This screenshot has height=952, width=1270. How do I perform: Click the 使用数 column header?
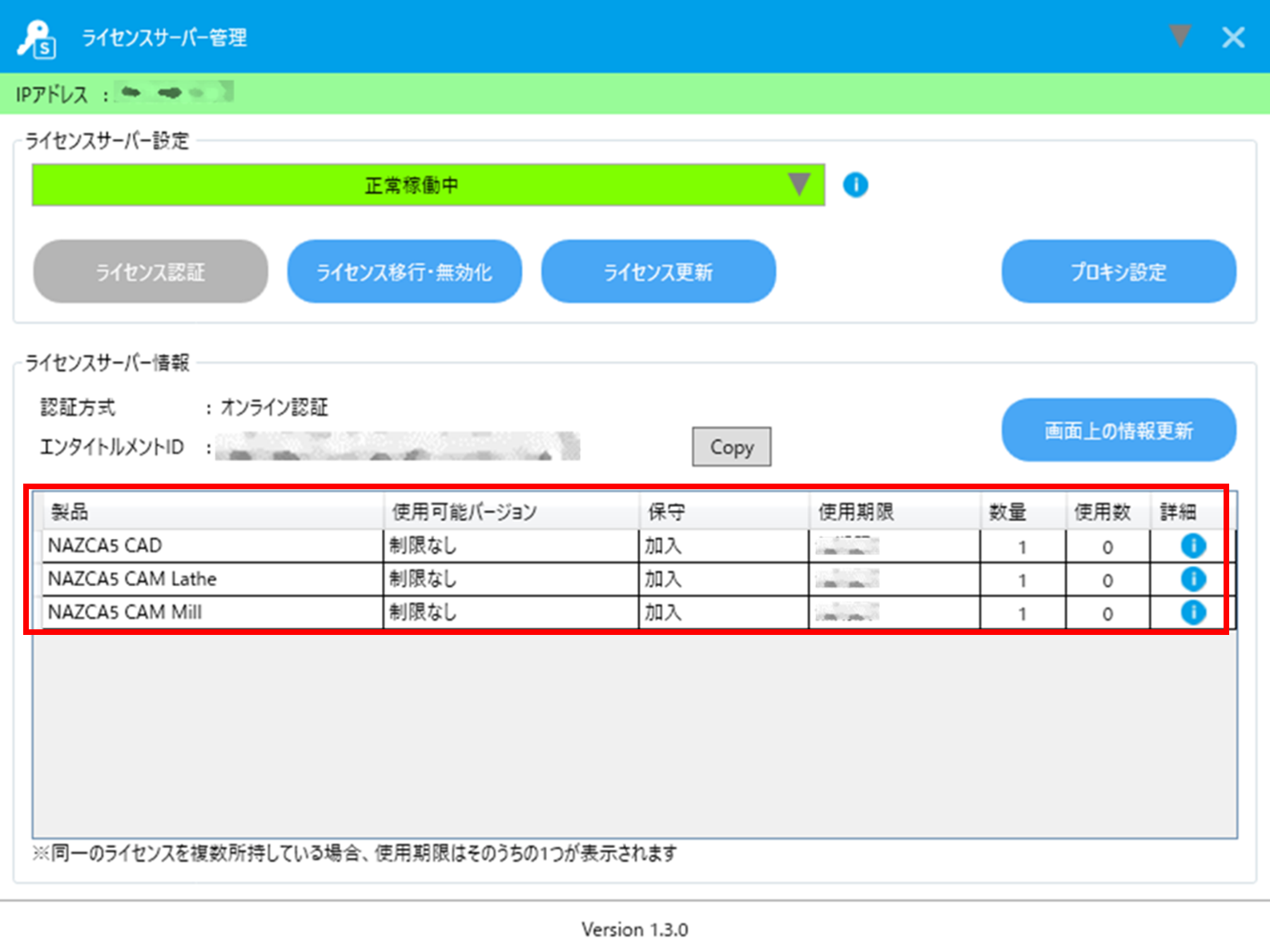1107,512
